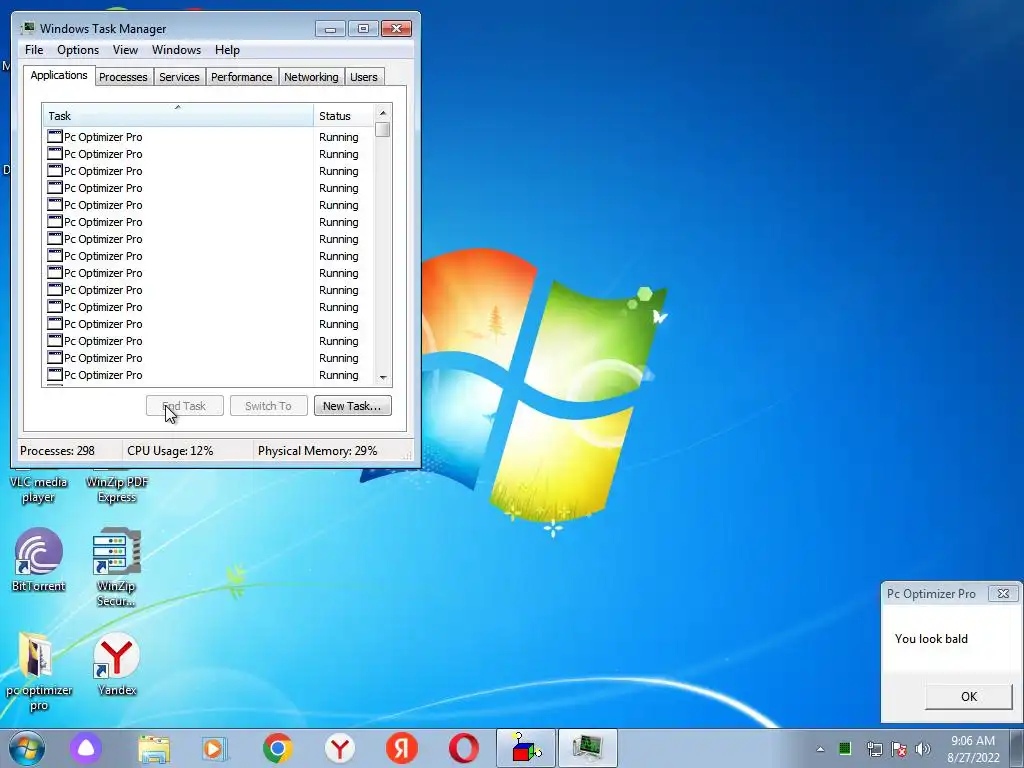Sort the list by the Status column header

[344, 116]
